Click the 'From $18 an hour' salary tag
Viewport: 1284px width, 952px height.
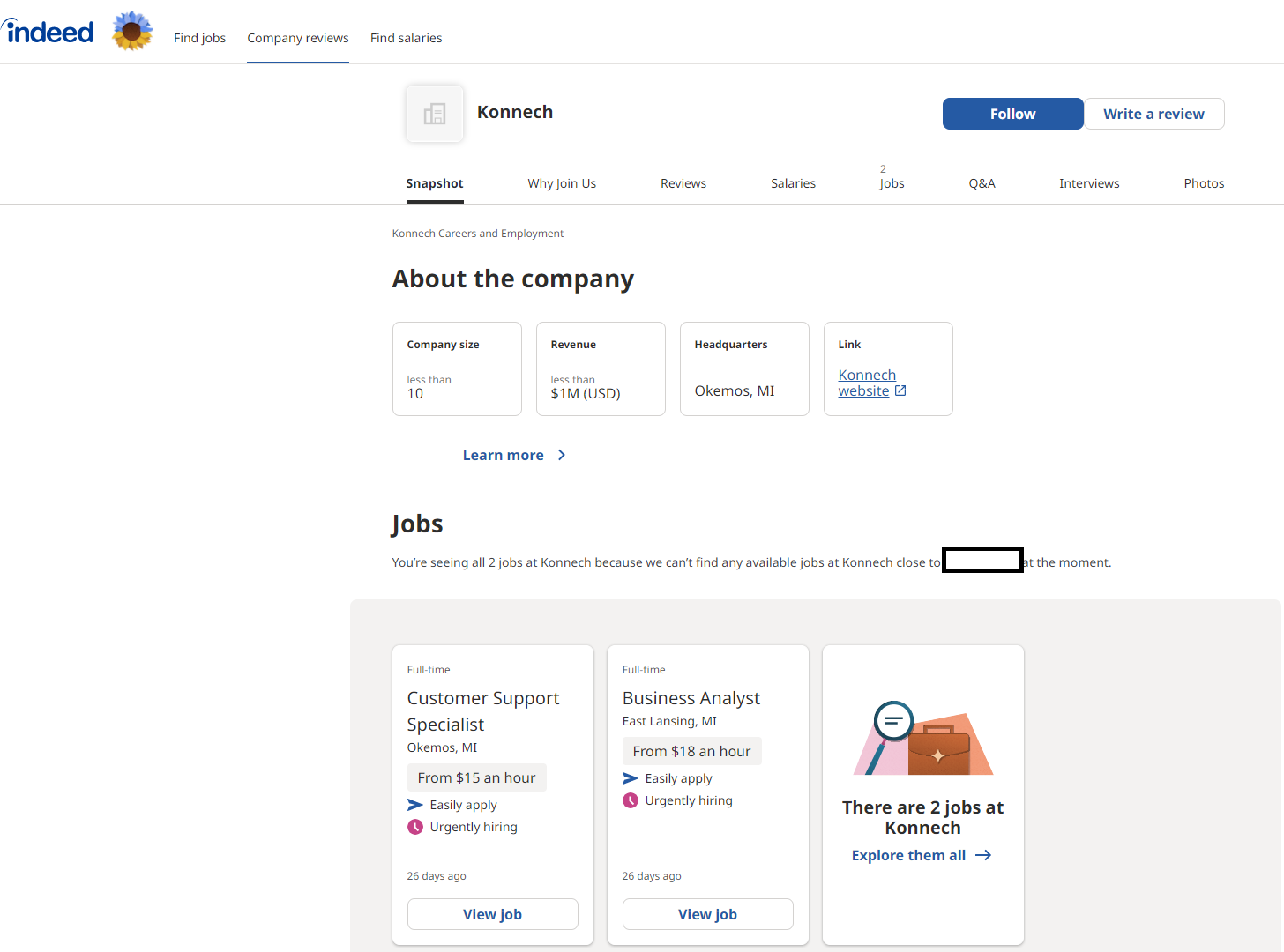[x=692, y=751]
